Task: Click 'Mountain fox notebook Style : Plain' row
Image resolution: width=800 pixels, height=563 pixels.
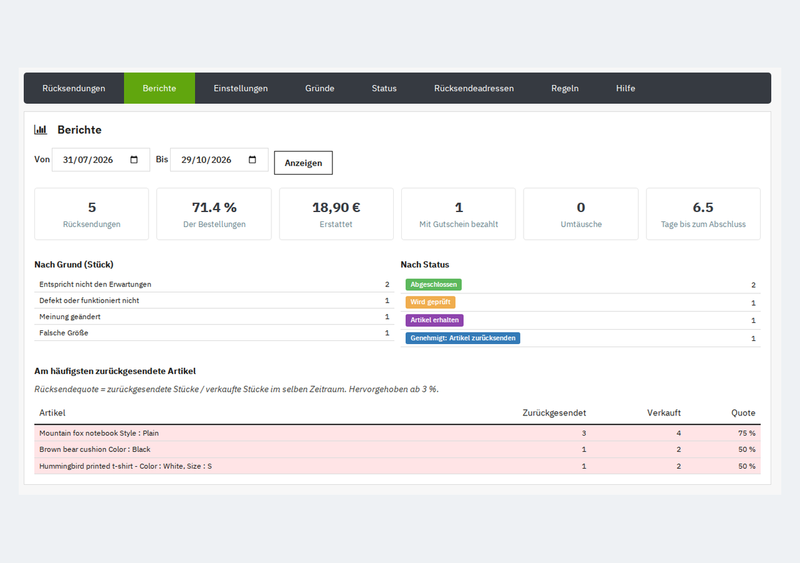Action: [397, 433]
